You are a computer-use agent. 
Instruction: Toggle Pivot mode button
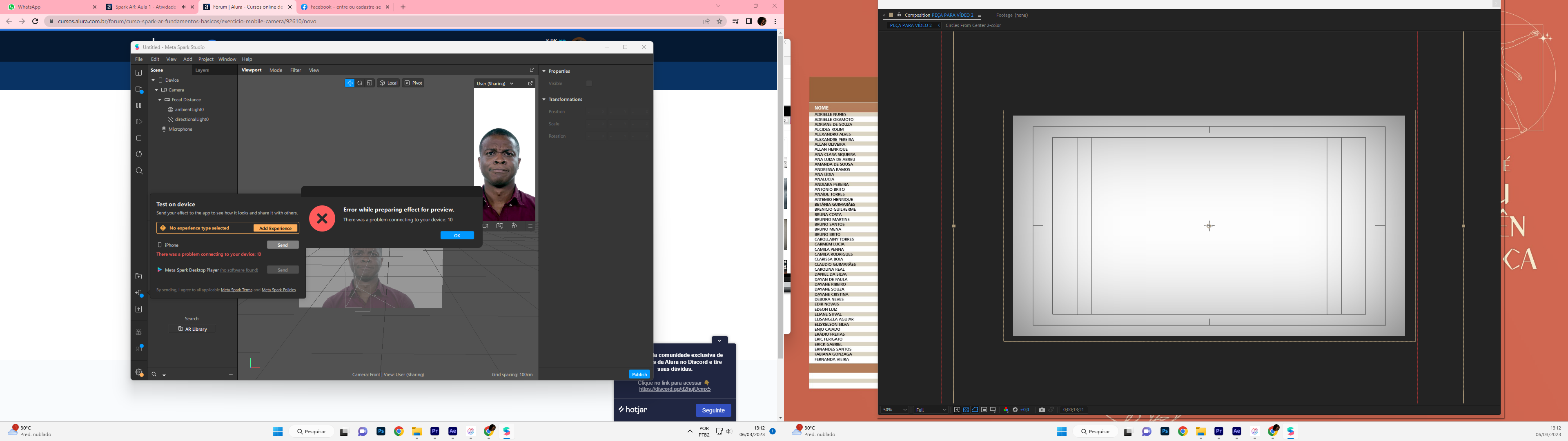point(413,83)
